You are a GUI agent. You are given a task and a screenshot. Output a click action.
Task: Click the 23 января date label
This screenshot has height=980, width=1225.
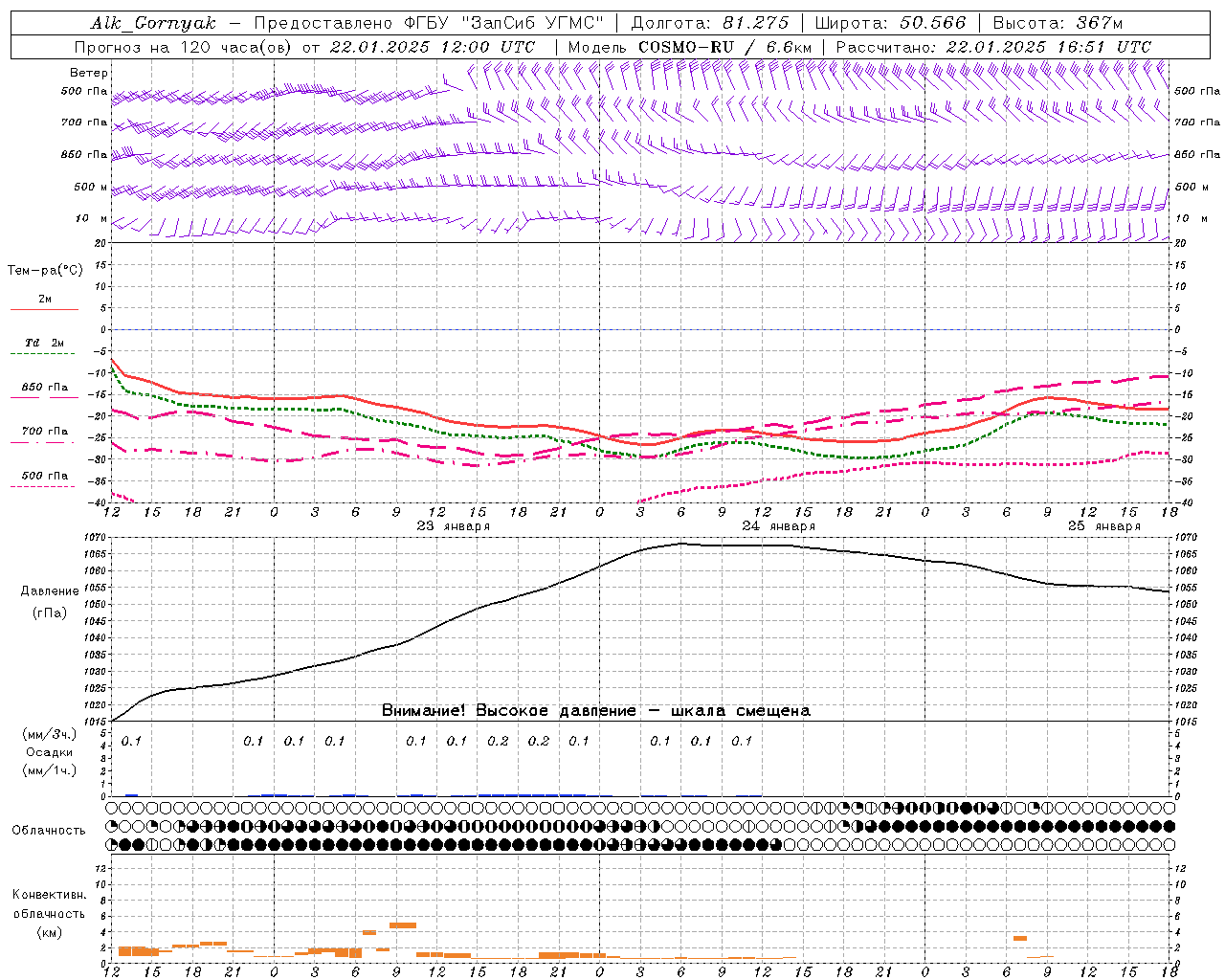click(454, 526)
